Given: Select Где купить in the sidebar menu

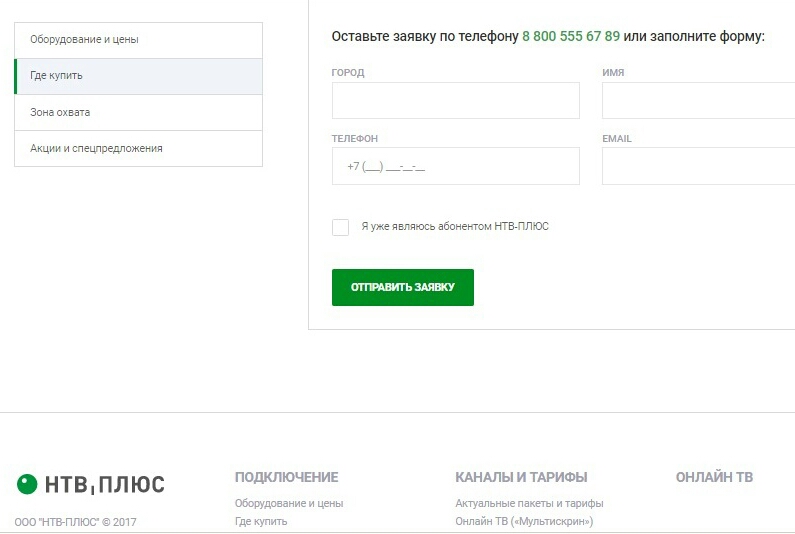Looking at the screenshot, I should (138, 76).
